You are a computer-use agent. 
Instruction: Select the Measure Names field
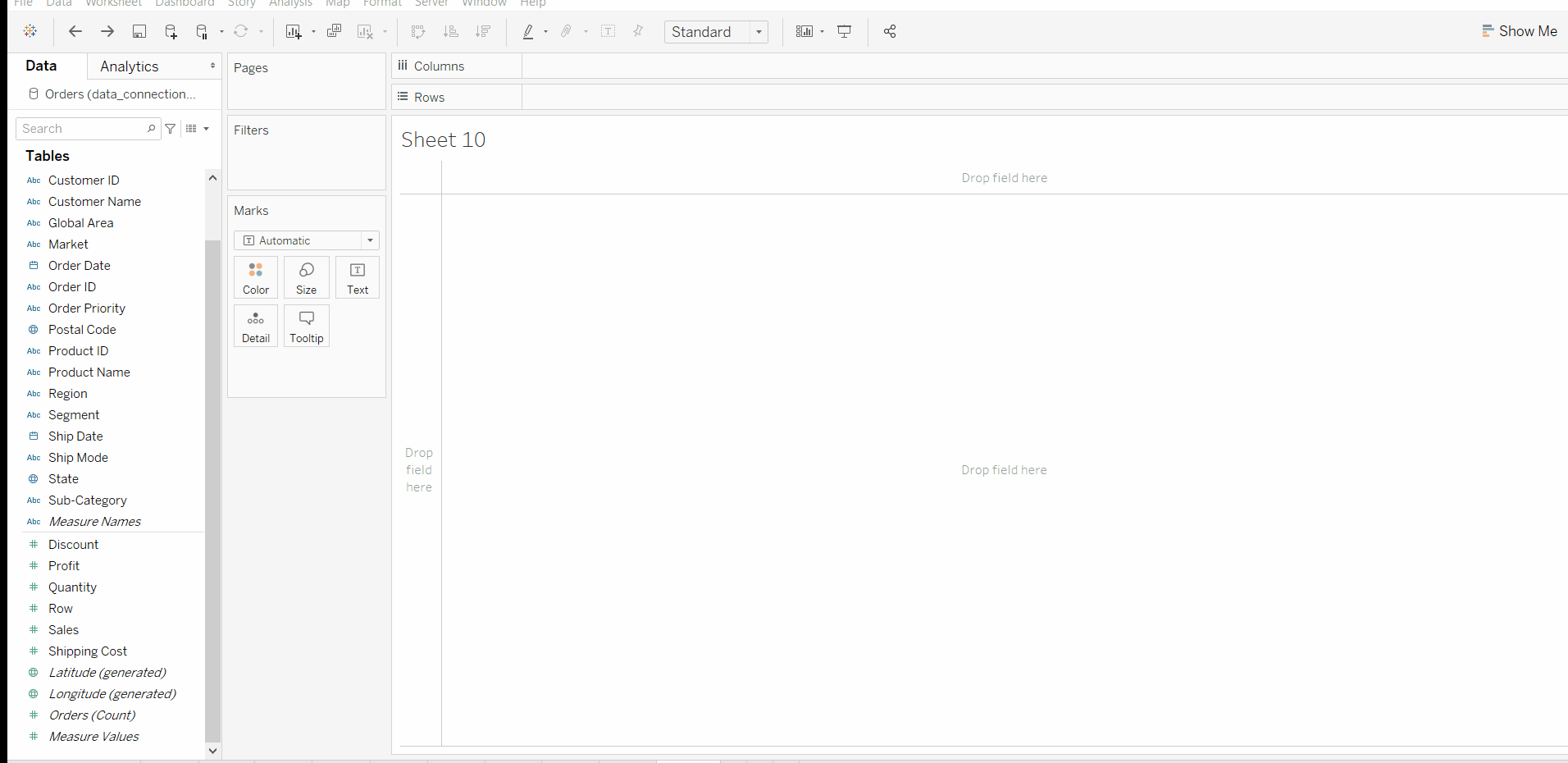95,522
